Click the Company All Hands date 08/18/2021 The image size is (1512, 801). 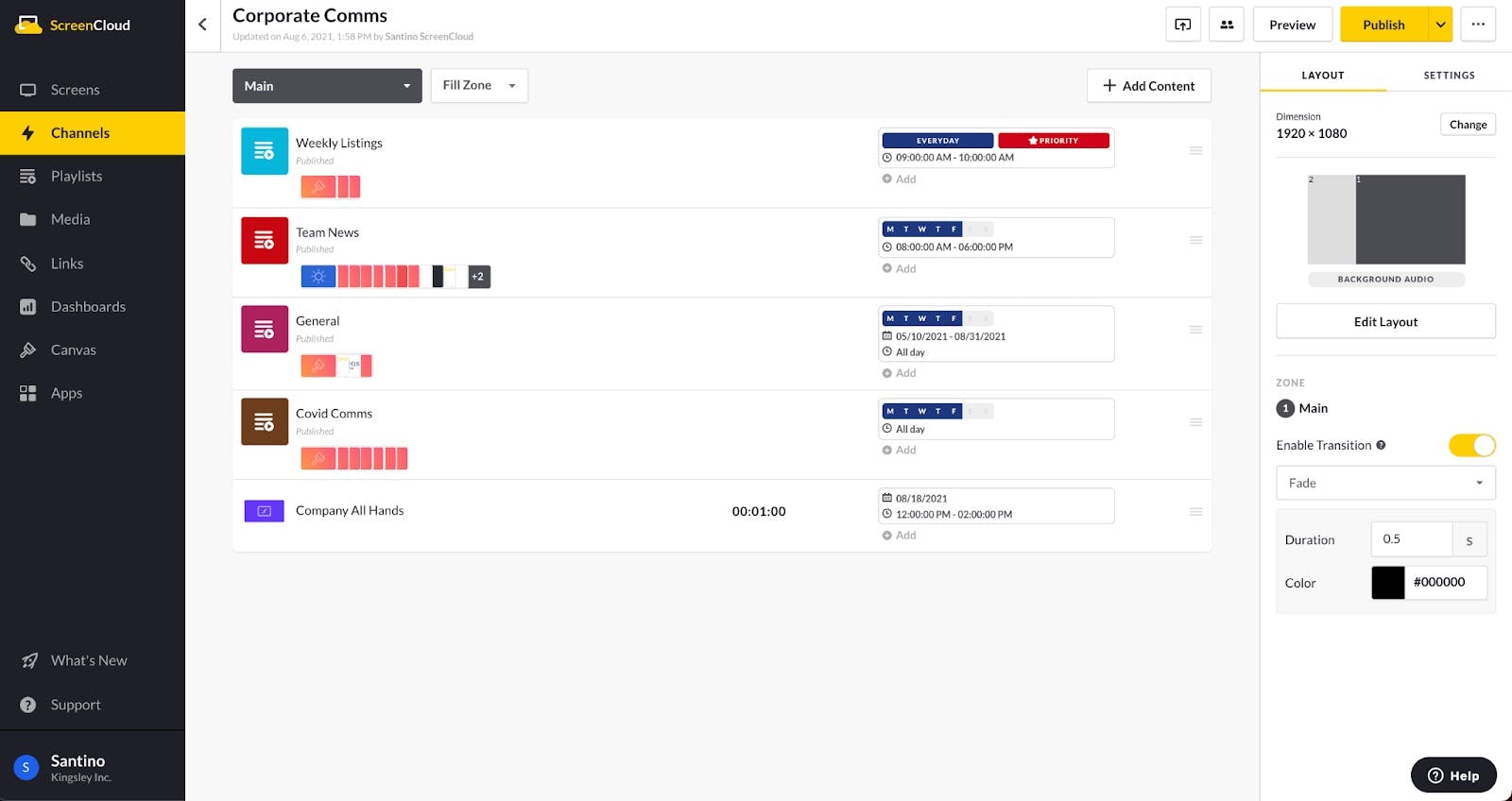click(x=921, y=499)
